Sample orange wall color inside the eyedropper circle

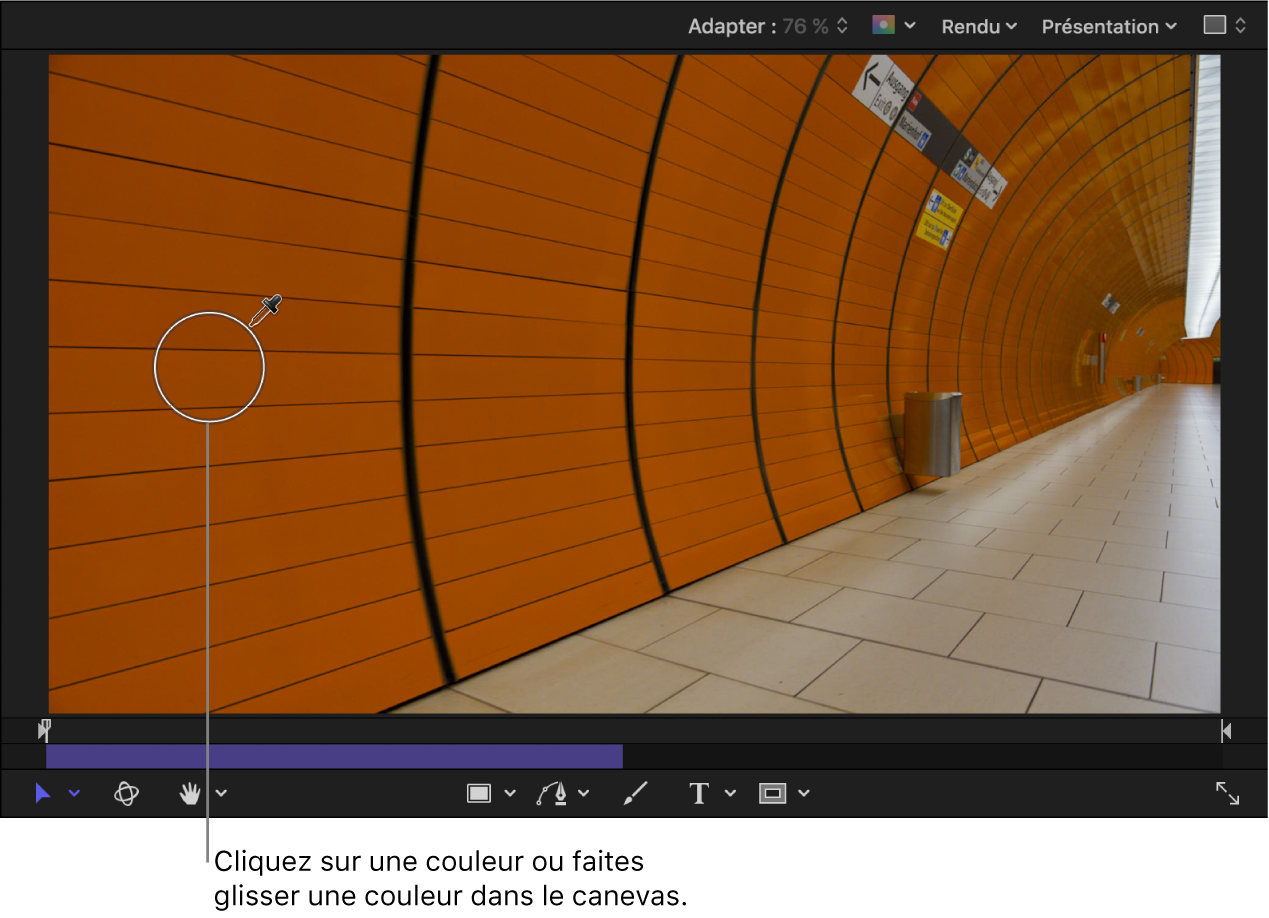point(209,367)
